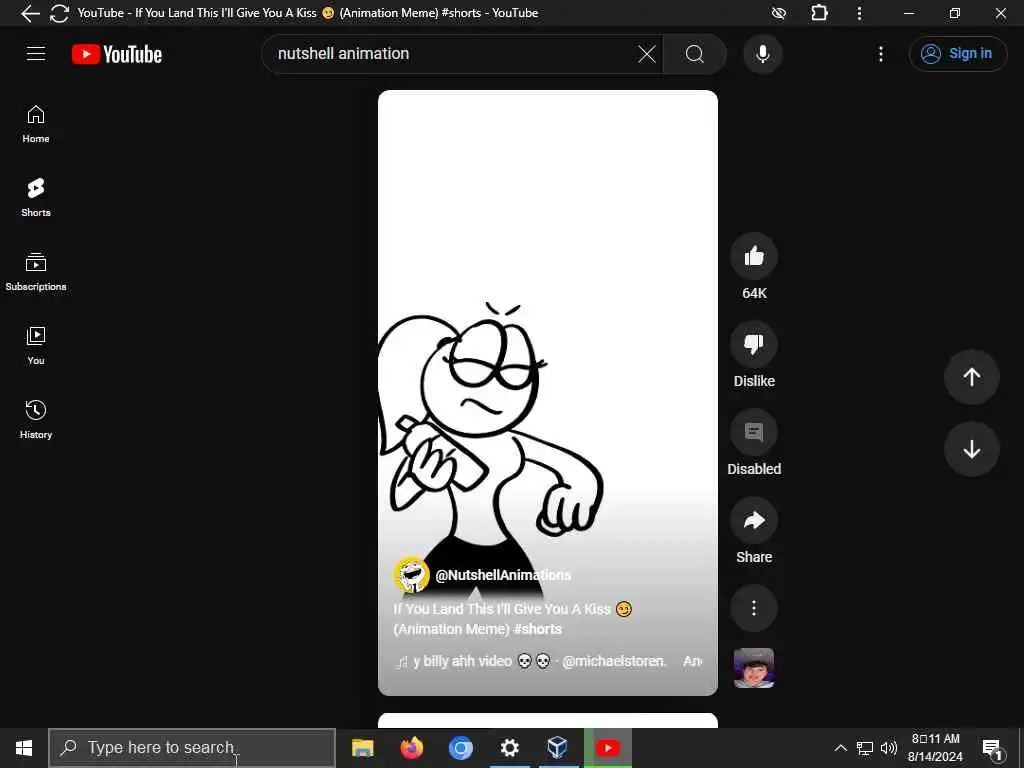Open more actions menu beside the Short
The height and width of the screenshot is (768, 1024).
754,608
